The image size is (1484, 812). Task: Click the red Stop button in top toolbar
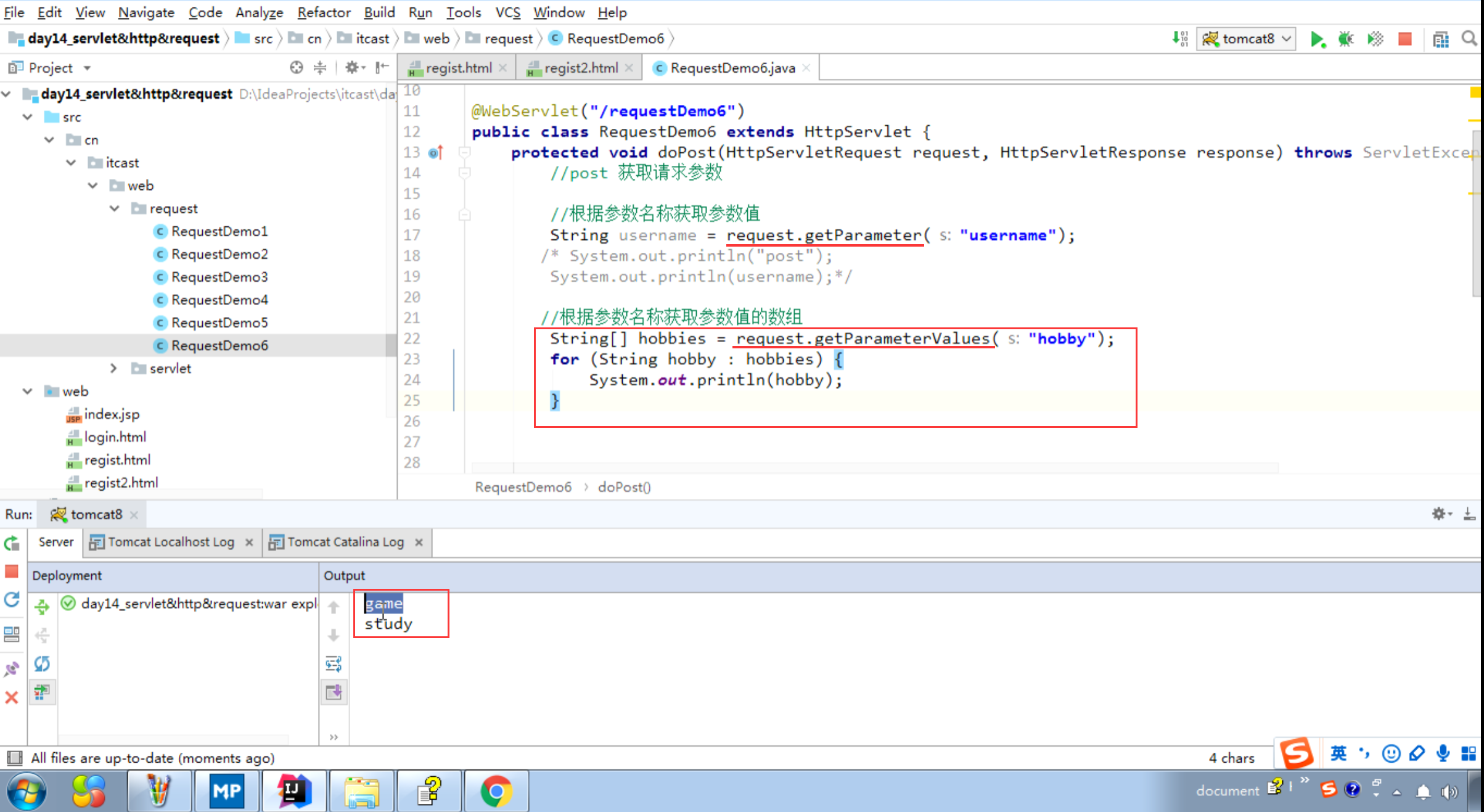click(x=1405, y=39)
